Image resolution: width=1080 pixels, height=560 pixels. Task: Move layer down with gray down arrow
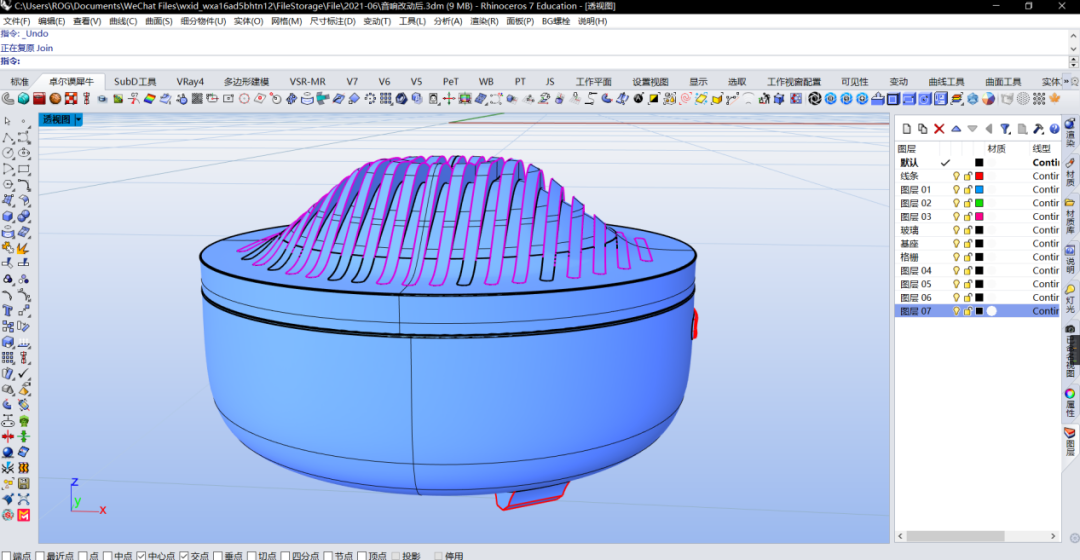pos(973,129)
